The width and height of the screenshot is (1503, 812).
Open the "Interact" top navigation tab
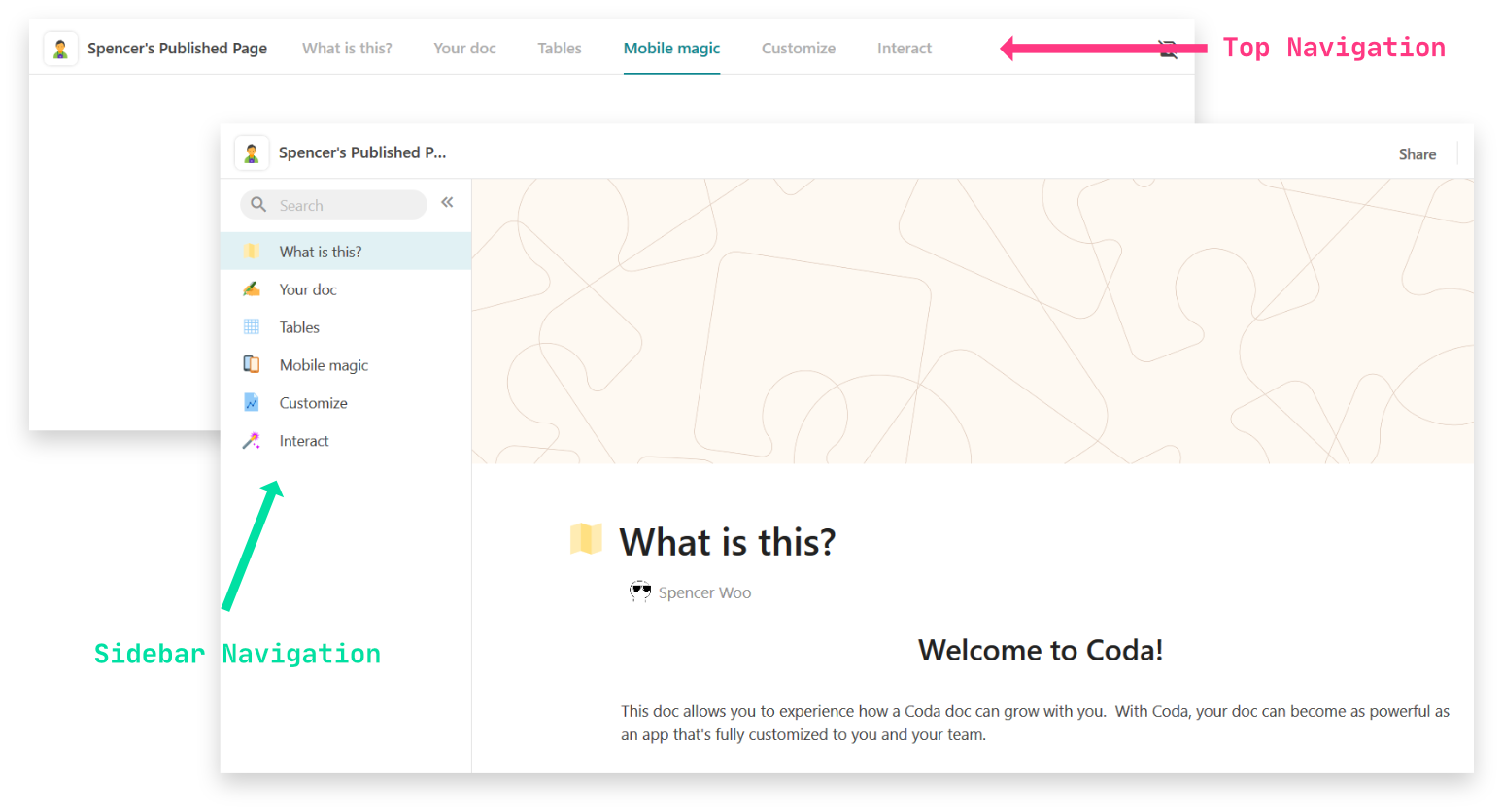click(x=905, y=49)
